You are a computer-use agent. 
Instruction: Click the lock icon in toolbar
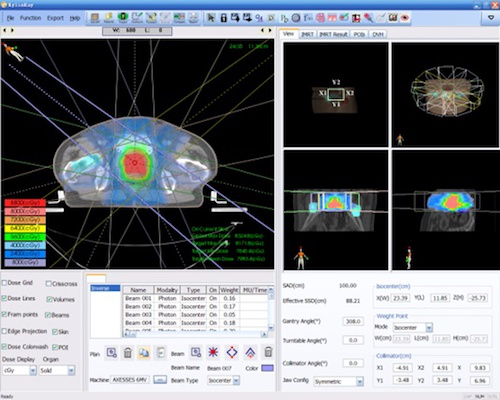223,18
